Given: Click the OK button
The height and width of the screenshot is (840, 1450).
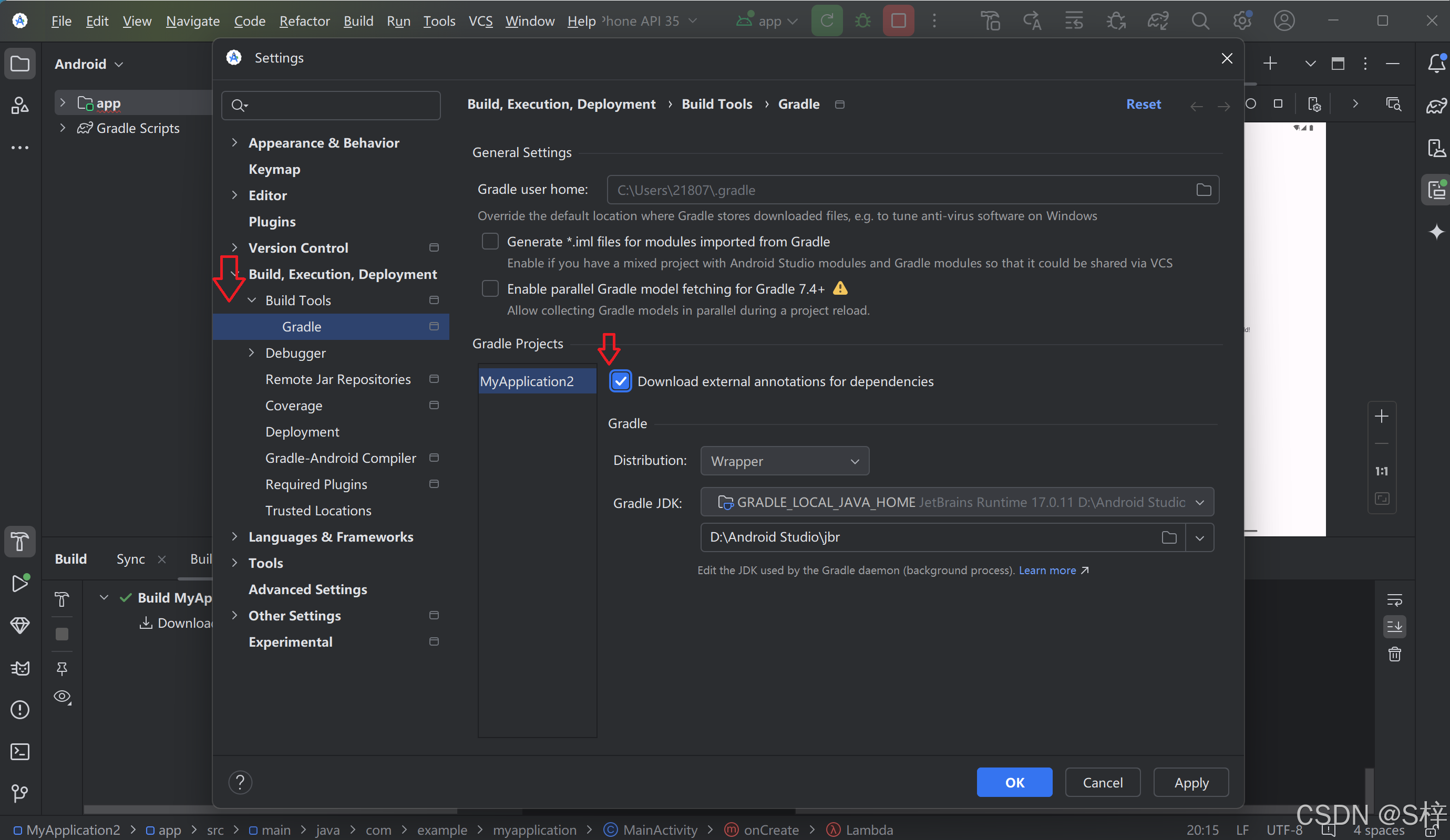Looking at the screenshot, I should coord(1014,782).
